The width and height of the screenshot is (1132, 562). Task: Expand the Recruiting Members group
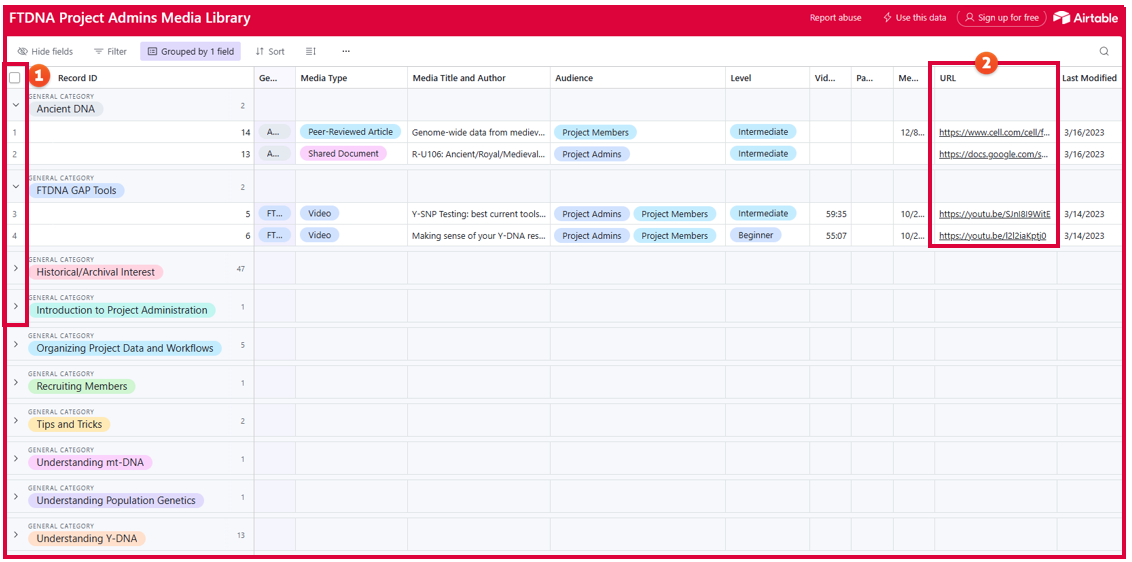(x=16, y=382)
